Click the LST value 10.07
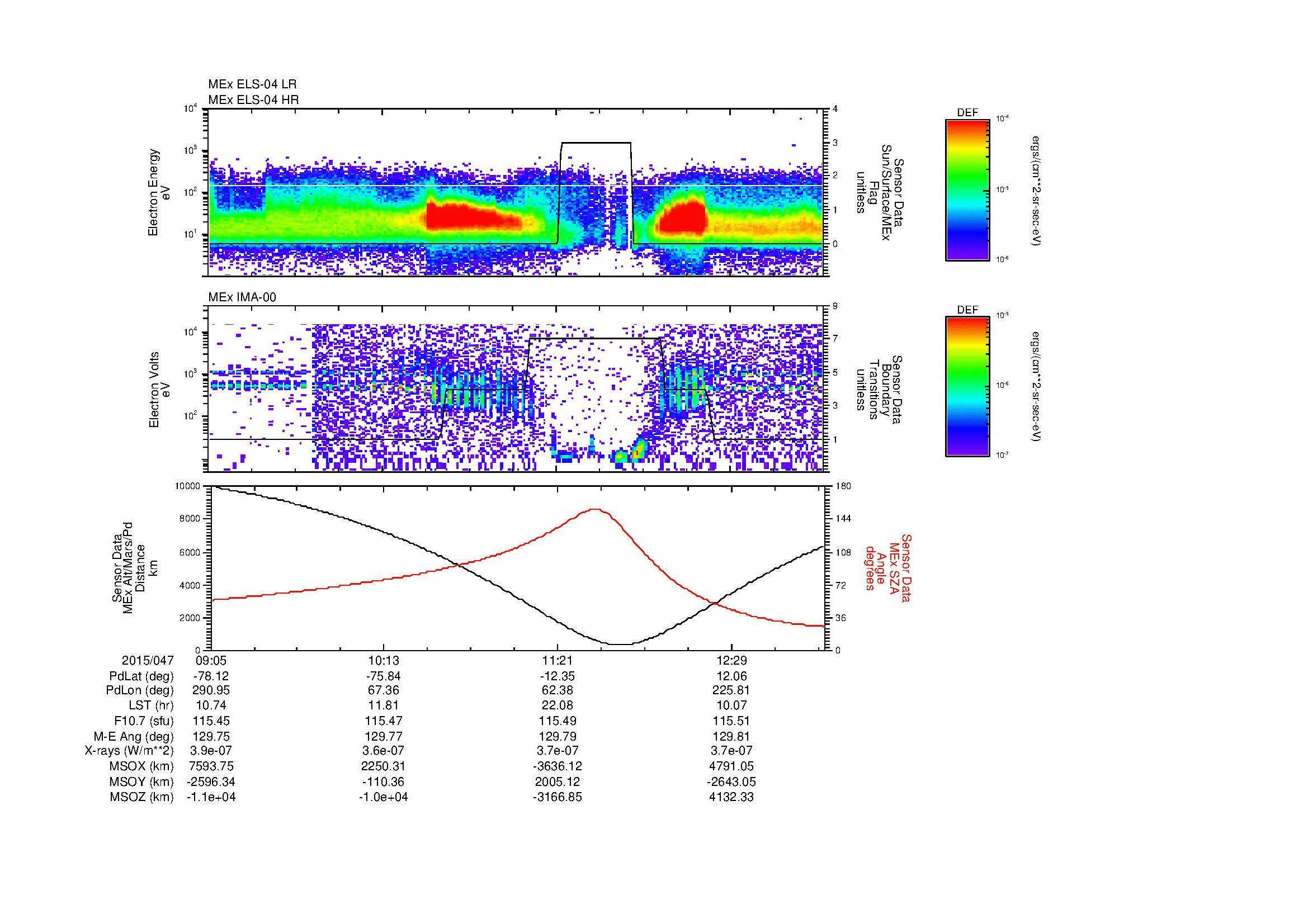Screen dimensions: 1308x924 tap(731, 706)
